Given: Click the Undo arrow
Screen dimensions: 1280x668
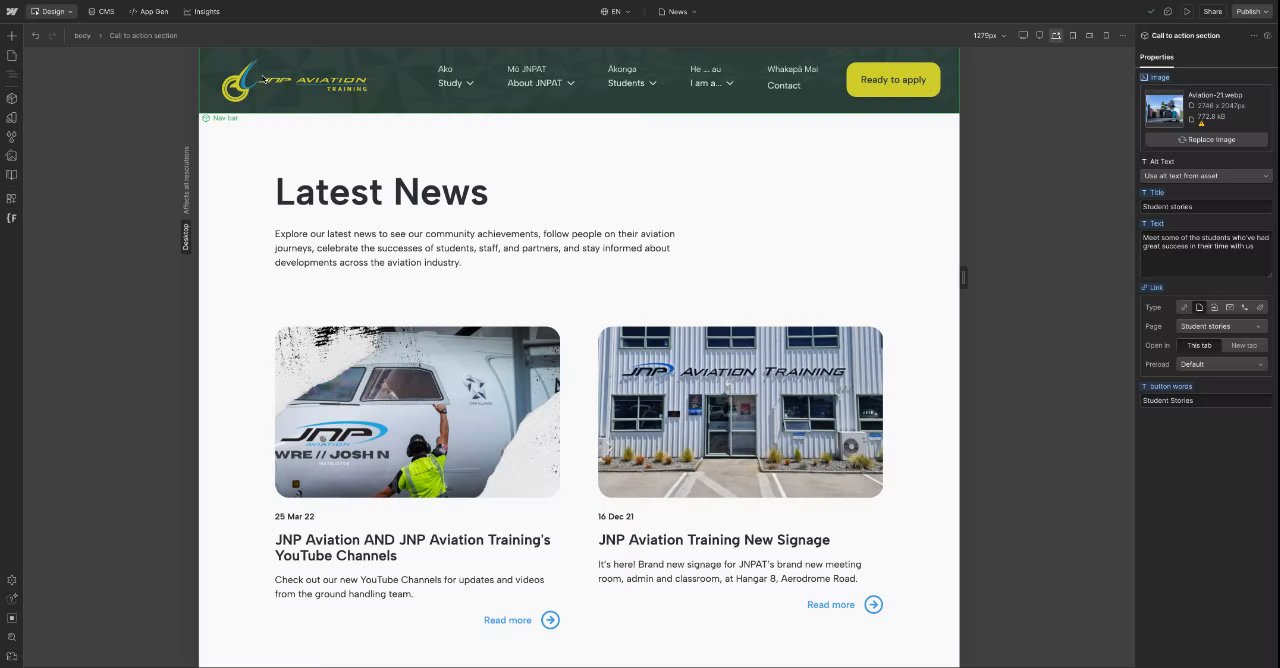Looking at the screenshot, I should (x=35, y=36).
